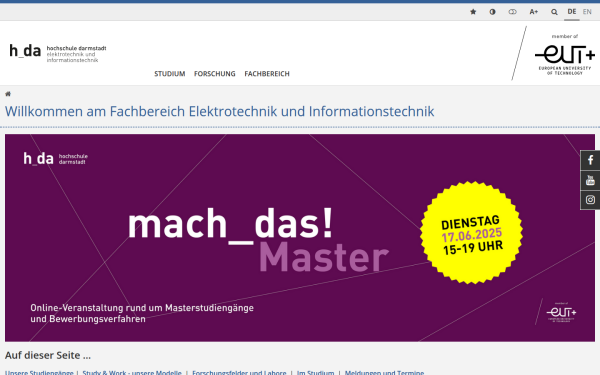
Task: Open the search magnifier icon
Action: tap(554, 12)
